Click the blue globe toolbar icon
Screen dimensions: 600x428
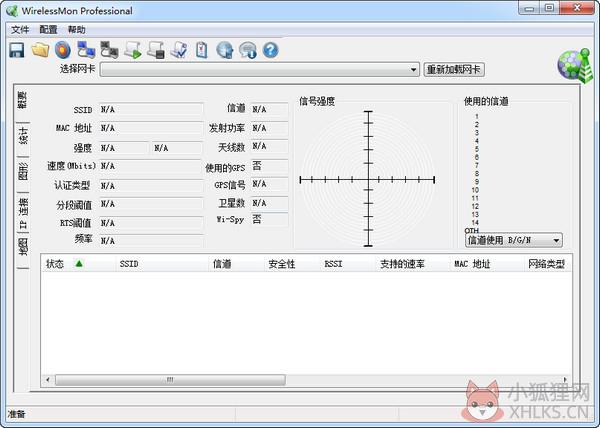(225, 50)
